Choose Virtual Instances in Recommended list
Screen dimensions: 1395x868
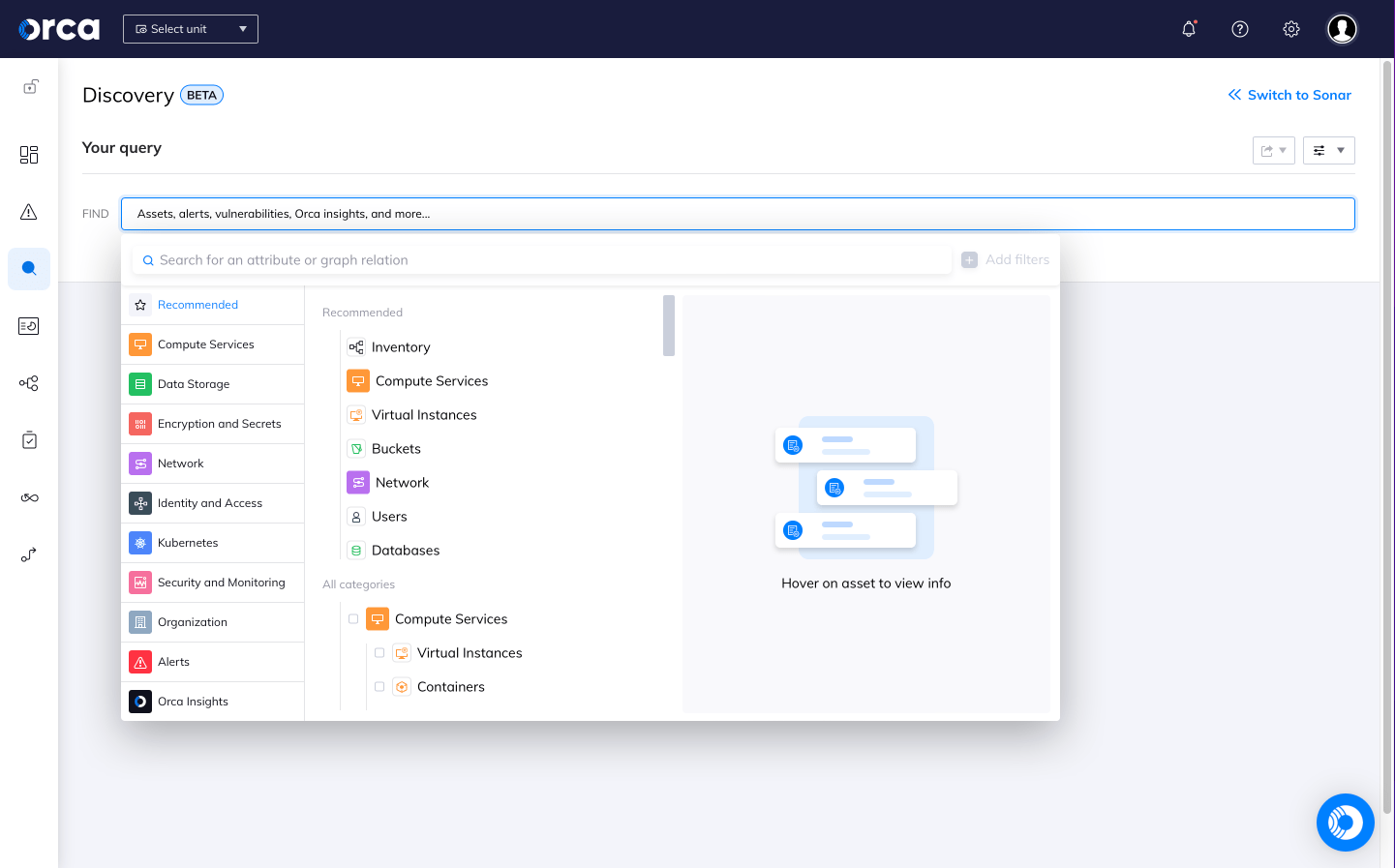coord(412,415)
